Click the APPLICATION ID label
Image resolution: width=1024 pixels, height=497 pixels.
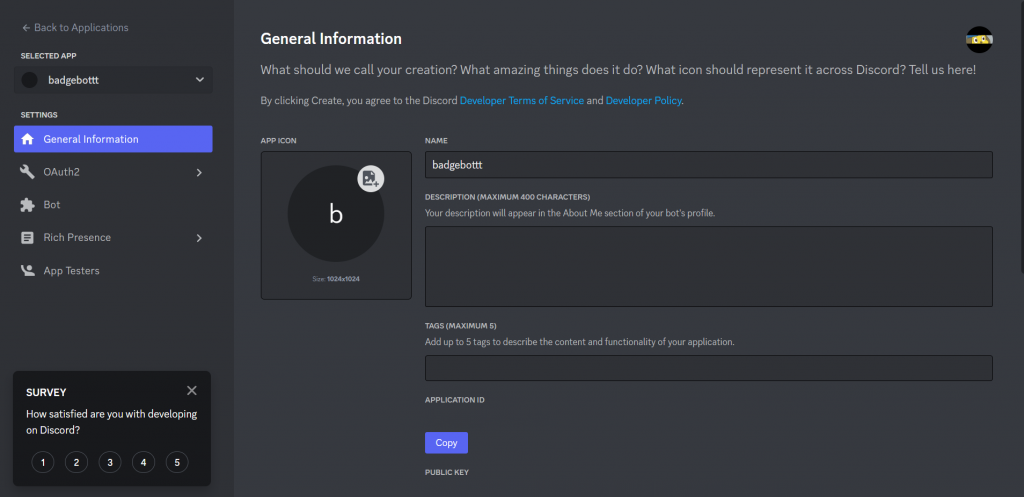[x=455, y=400]
